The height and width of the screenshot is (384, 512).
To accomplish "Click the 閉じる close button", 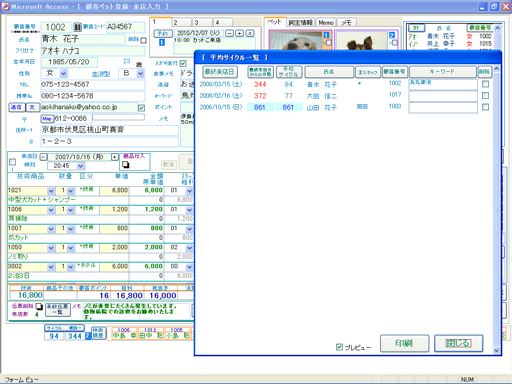I will (x=458, y=343).
